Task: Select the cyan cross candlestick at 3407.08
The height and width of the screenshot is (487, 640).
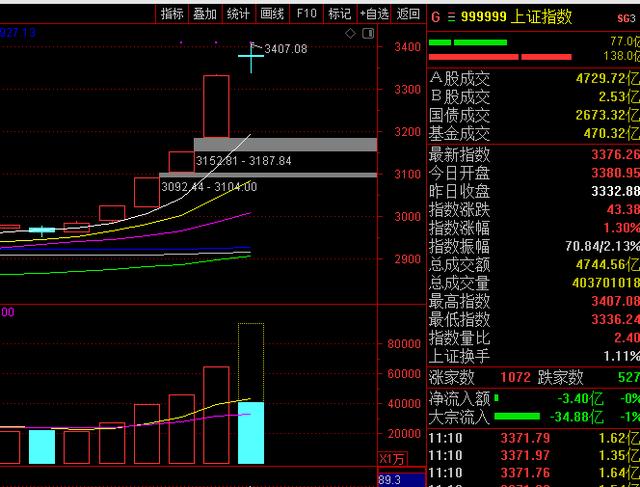Action: [x=251, y=57]
